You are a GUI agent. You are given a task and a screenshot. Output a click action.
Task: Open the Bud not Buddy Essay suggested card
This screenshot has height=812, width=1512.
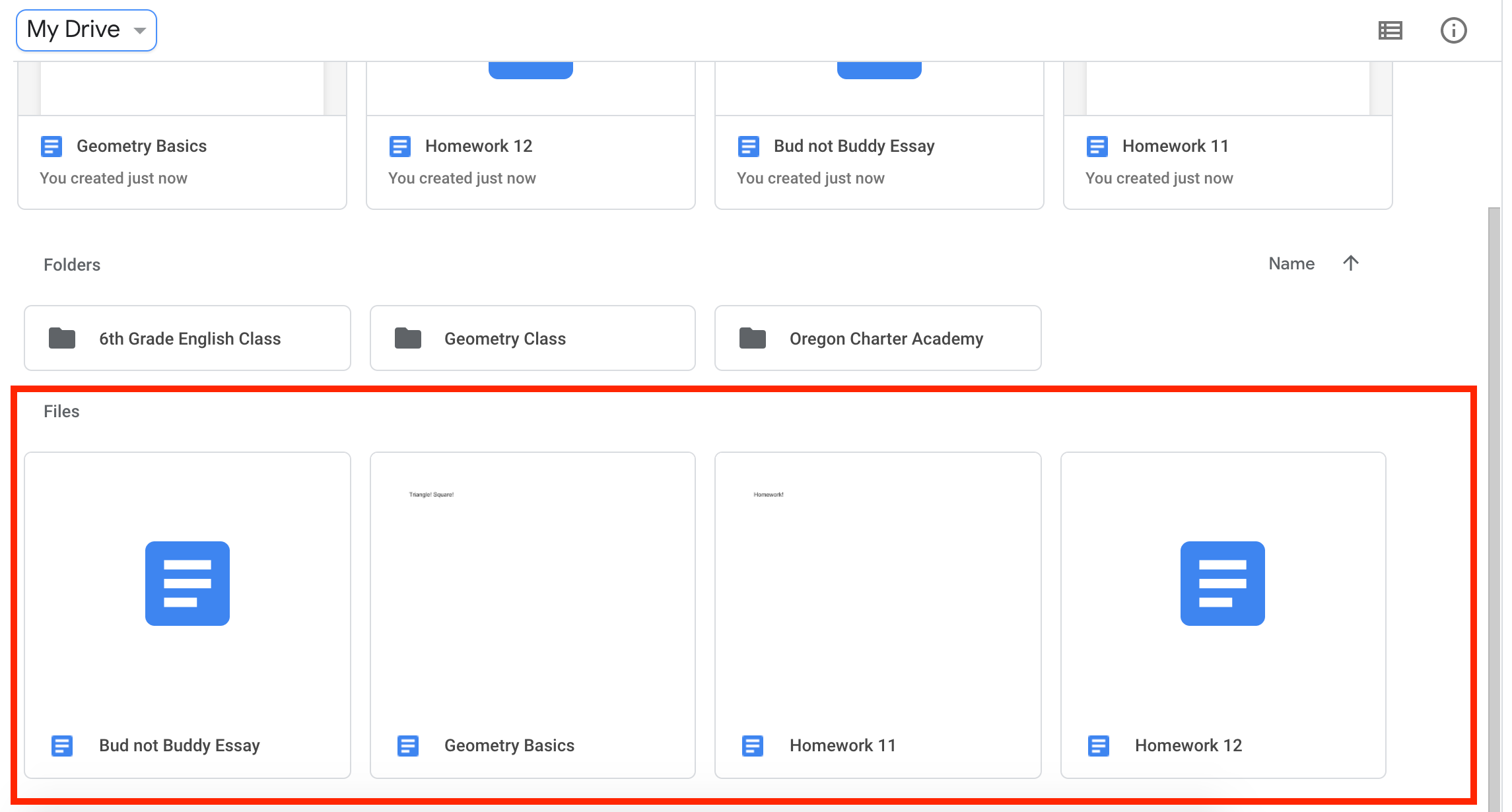pos(879,135)
